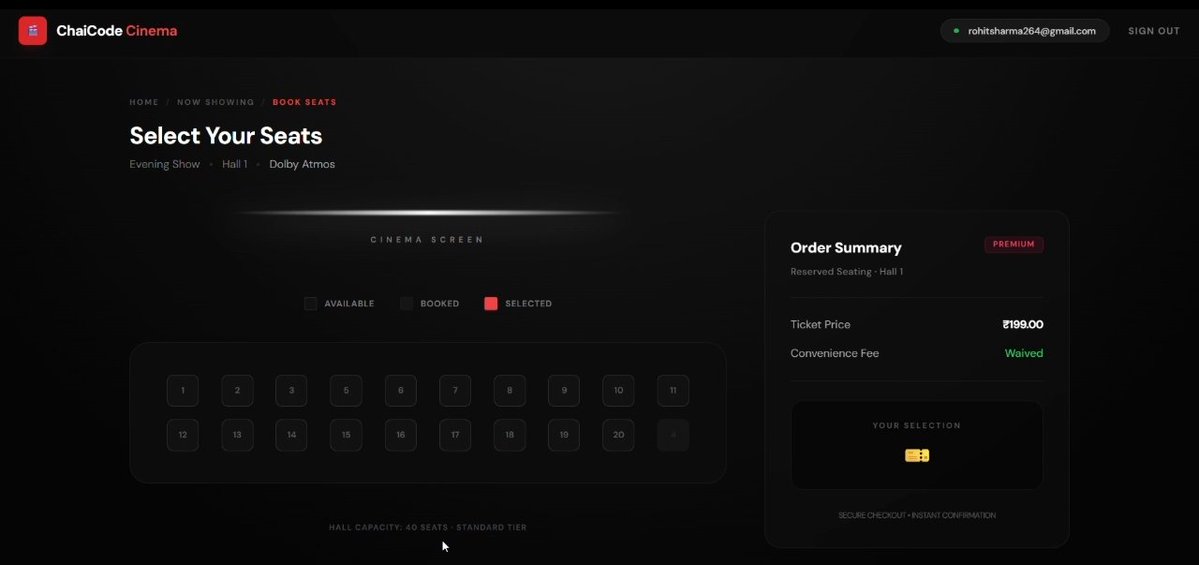
Task: Open the Now Showing breadcrumb
Action: click(216, 102)
